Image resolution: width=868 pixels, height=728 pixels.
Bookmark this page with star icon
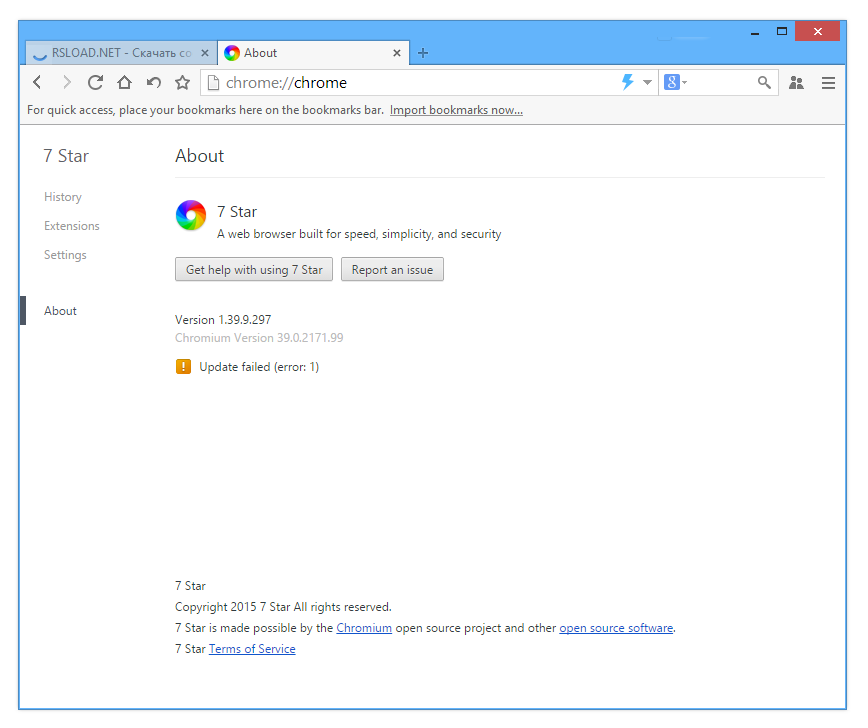click(x=183, y=82)
